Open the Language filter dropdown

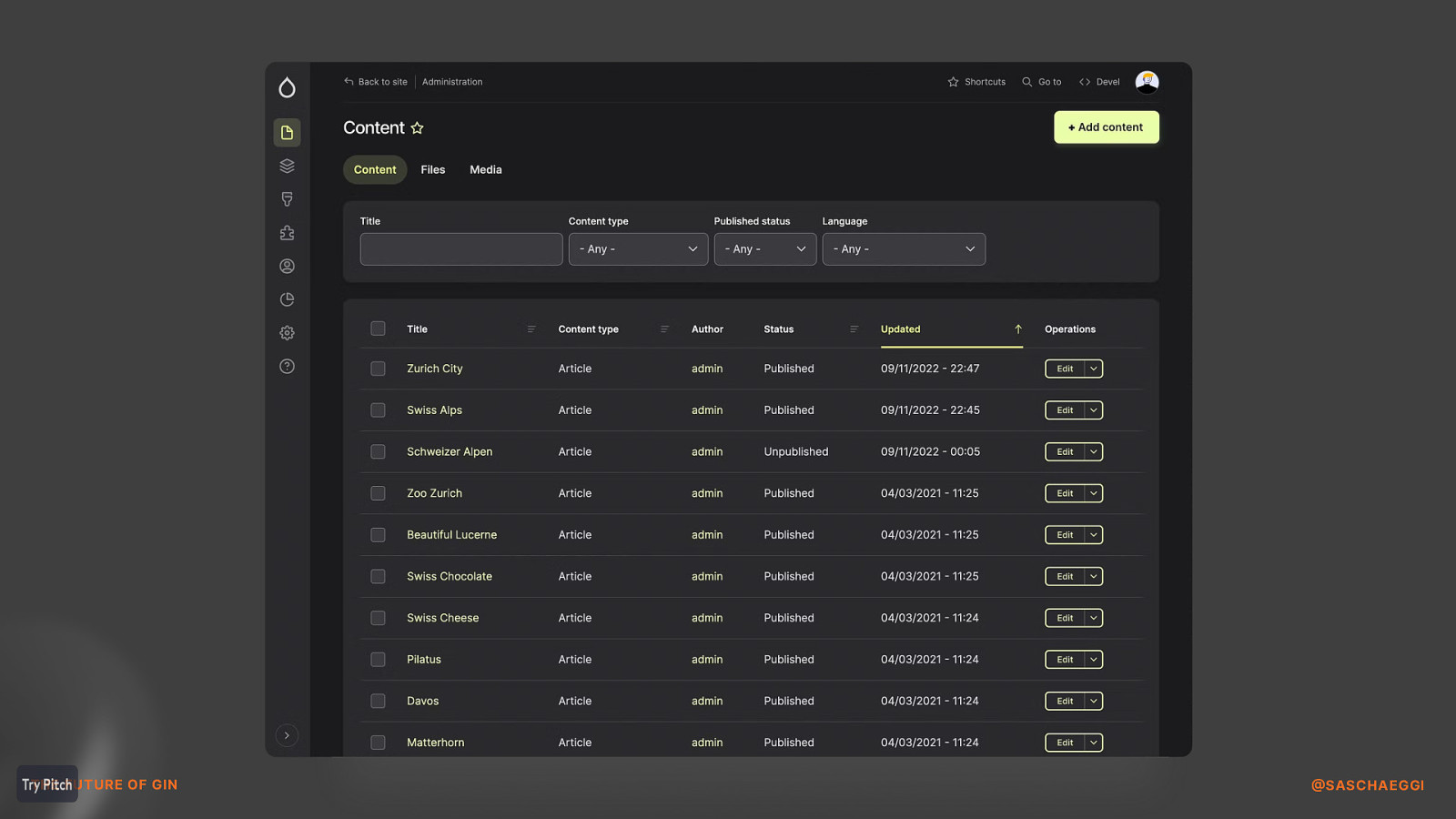(904, 249)
